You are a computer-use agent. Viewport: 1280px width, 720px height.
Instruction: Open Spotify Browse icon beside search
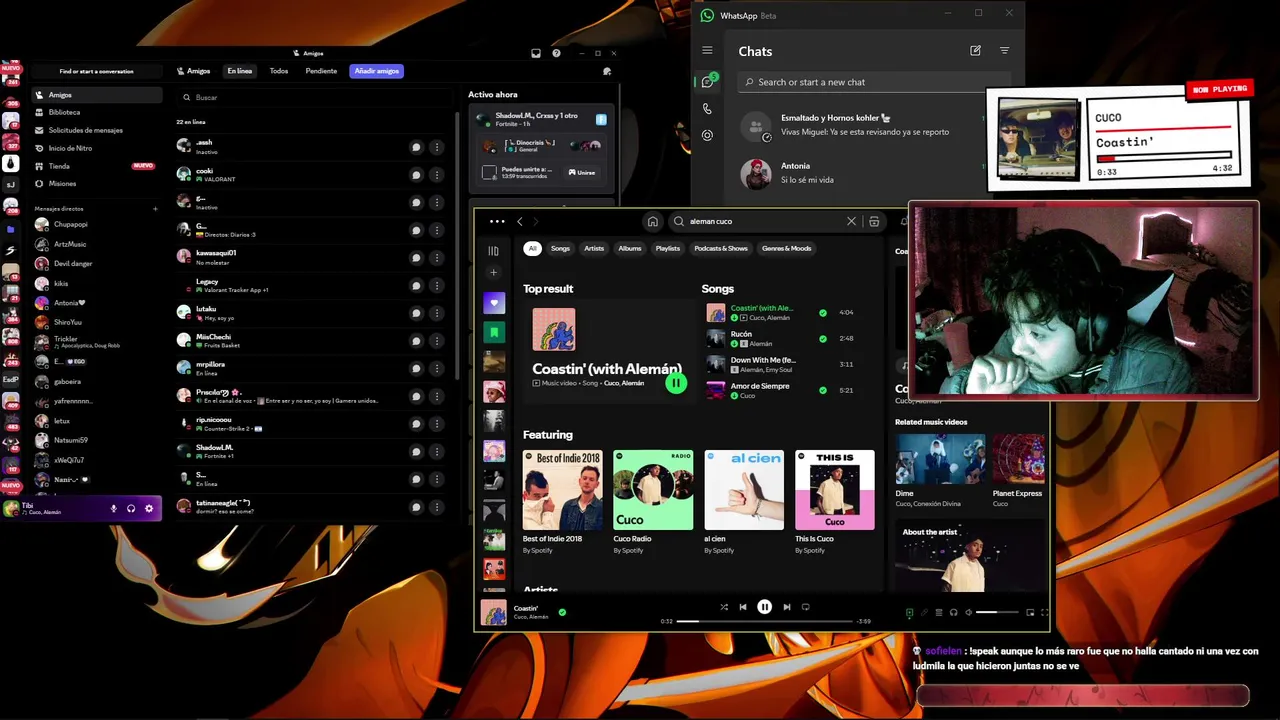click(874, 221)
